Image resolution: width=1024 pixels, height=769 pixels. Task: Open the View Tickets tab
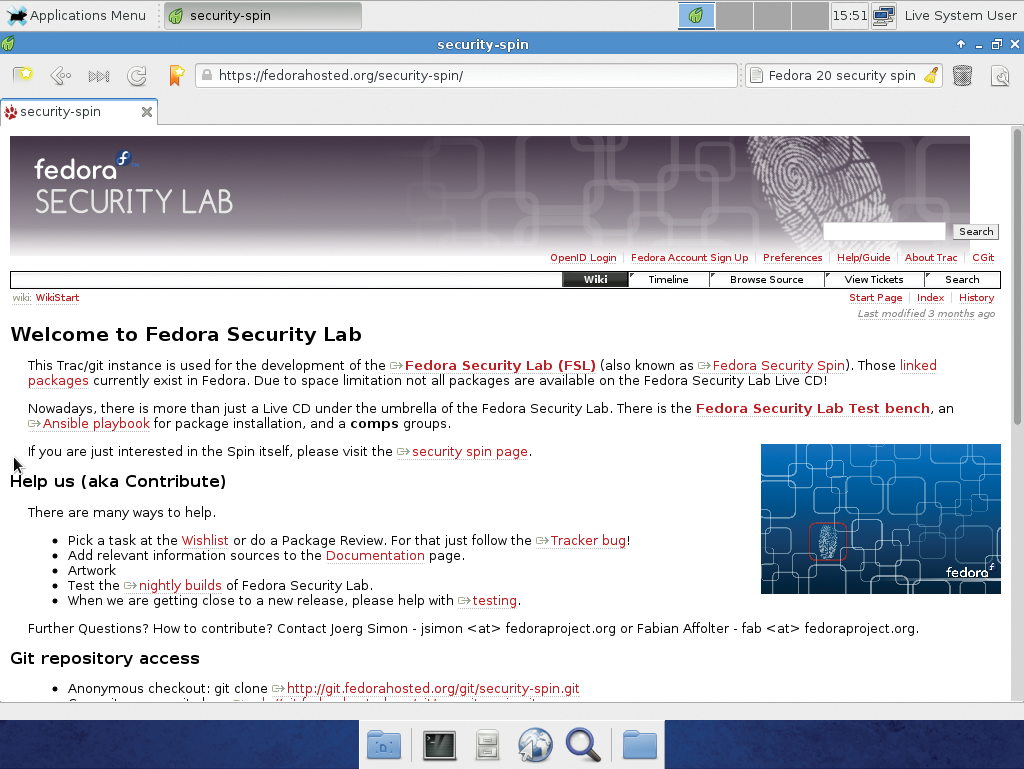873,280
